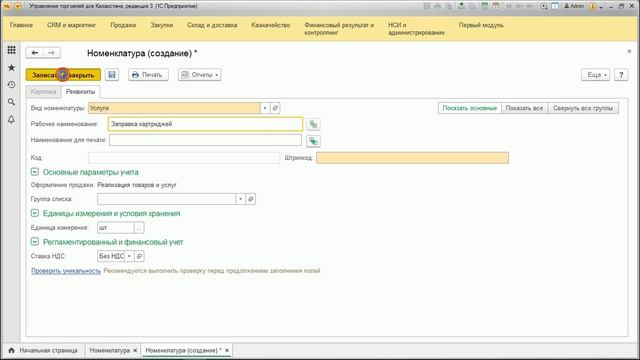Image resolution: width=640 pixels, height=360 pixels.
Task: Open the Отчеты dropdown button
Action: point(200,75)
